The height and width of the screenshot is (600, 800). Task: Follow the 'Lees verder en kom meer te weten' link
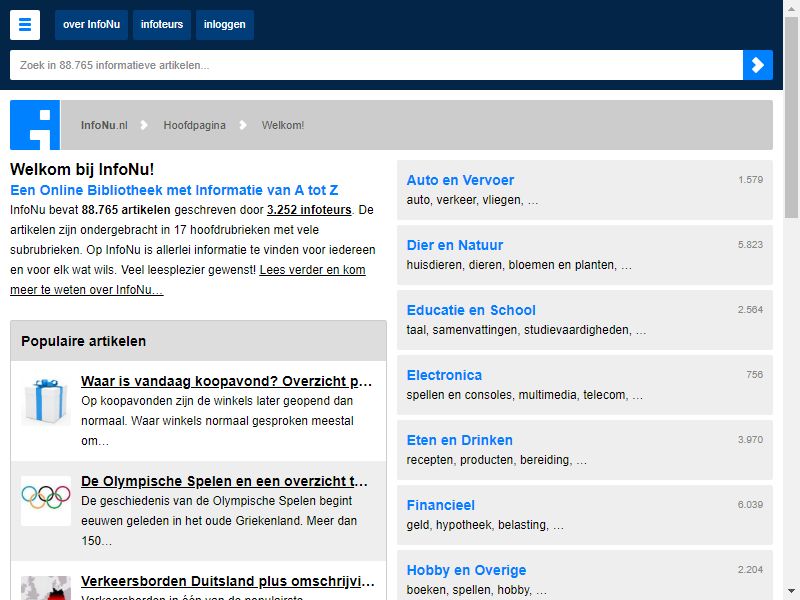pyautogui.click(x=188, y=280)
